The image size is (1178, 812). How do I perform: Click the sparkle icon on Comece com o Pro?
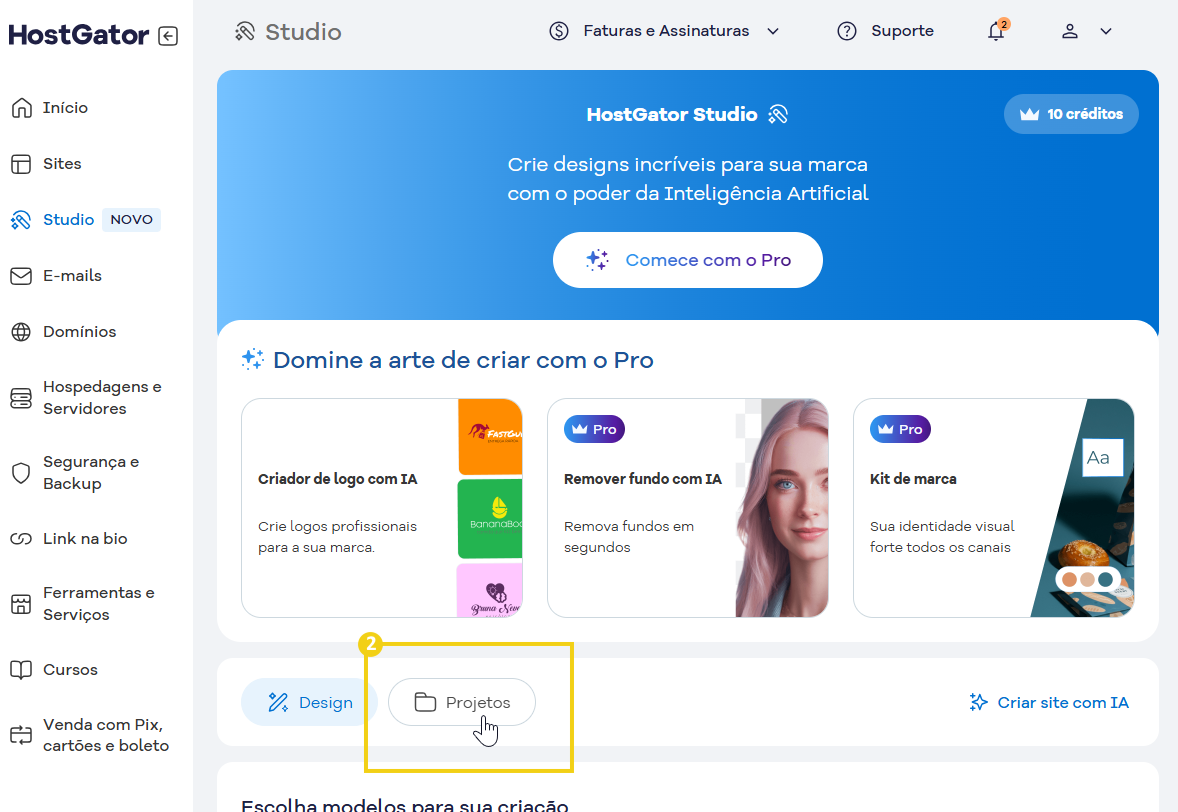[597, 260]
